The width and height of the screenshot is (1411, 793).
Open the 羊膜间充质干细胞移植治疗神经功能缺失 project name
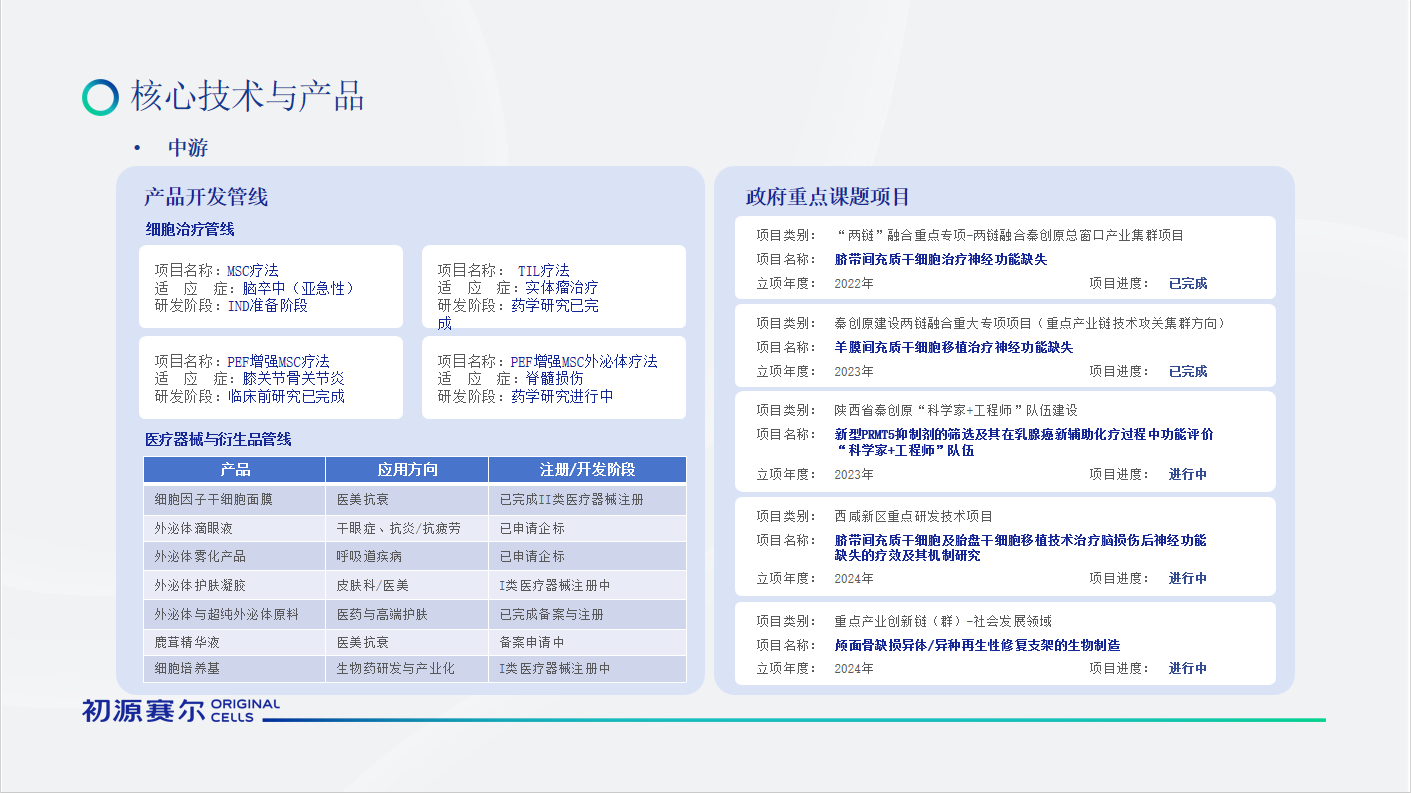[953, 347]
